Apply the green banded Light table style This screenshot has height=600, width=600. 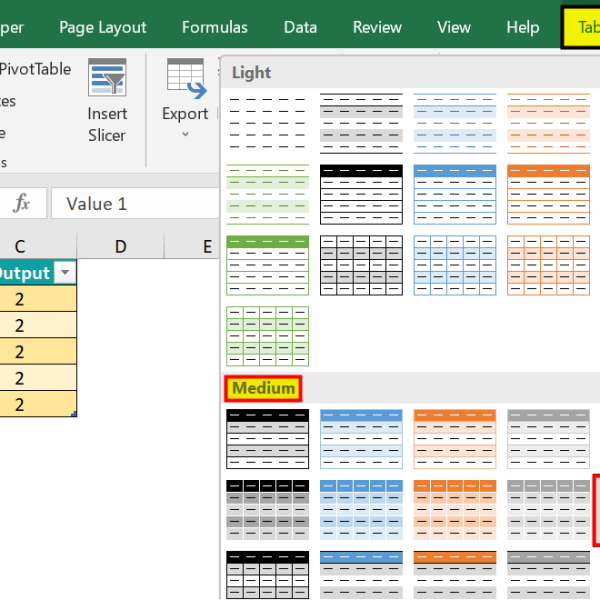267,194
